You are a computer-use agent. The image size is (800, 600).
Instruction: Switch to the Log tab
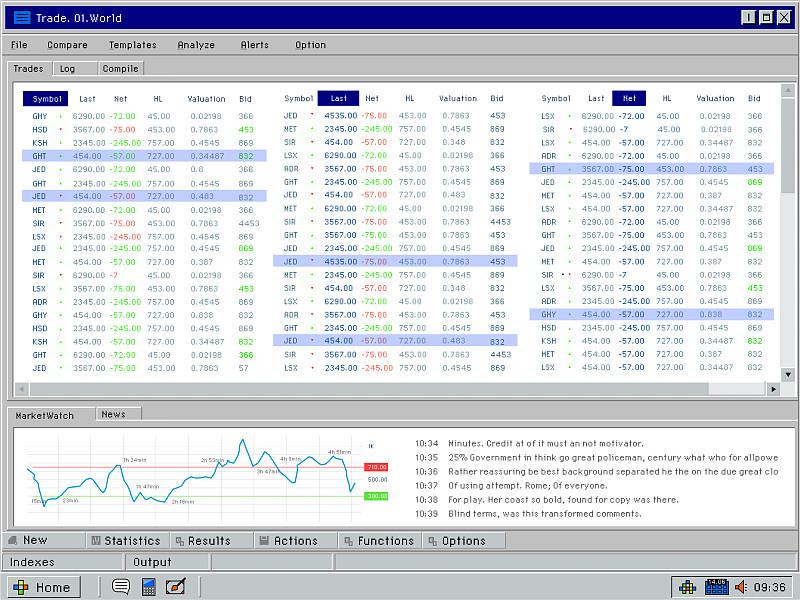tap(74, 68)
